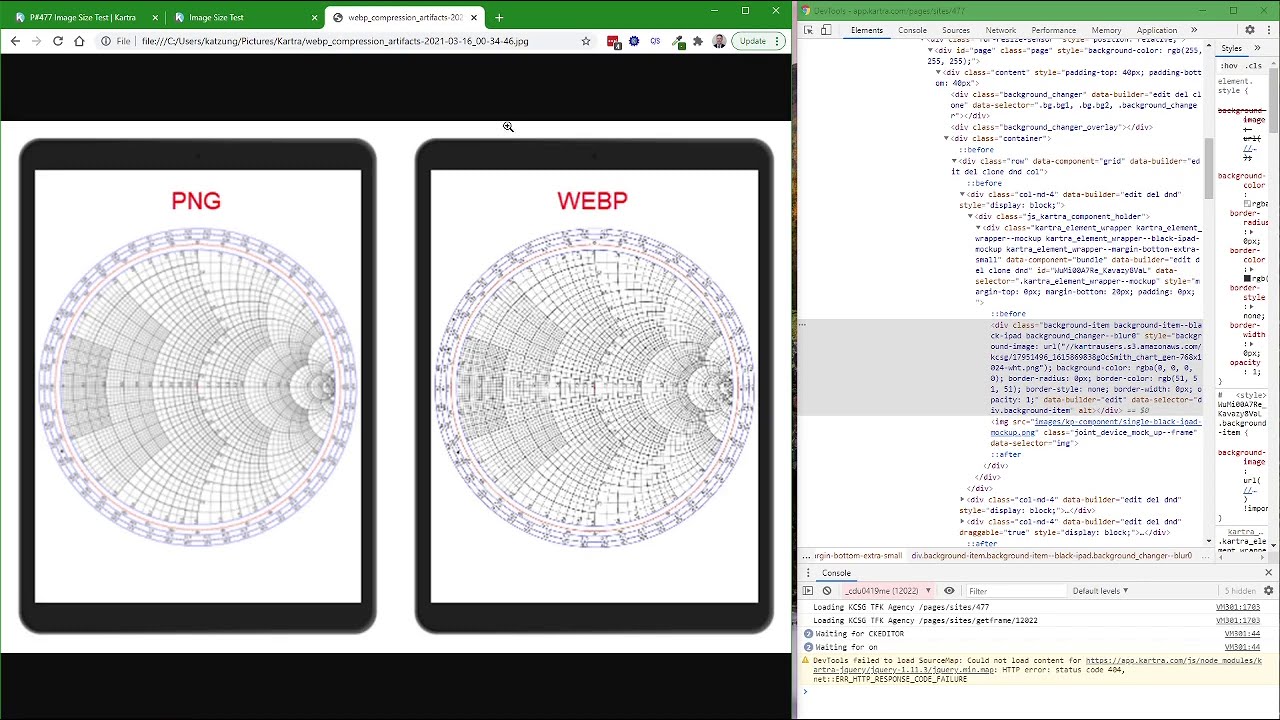Open the Default levels dropdown

coord(1100,591)
